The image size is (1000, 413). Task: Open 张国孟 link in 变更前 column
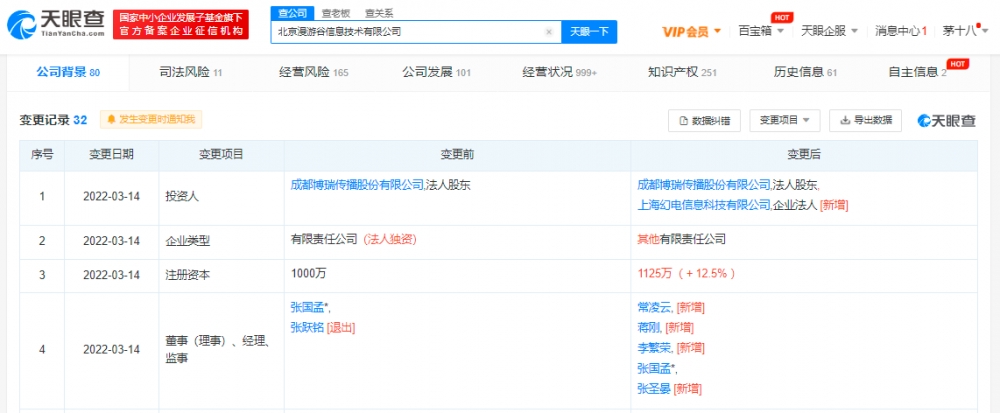tap(307, 307)
